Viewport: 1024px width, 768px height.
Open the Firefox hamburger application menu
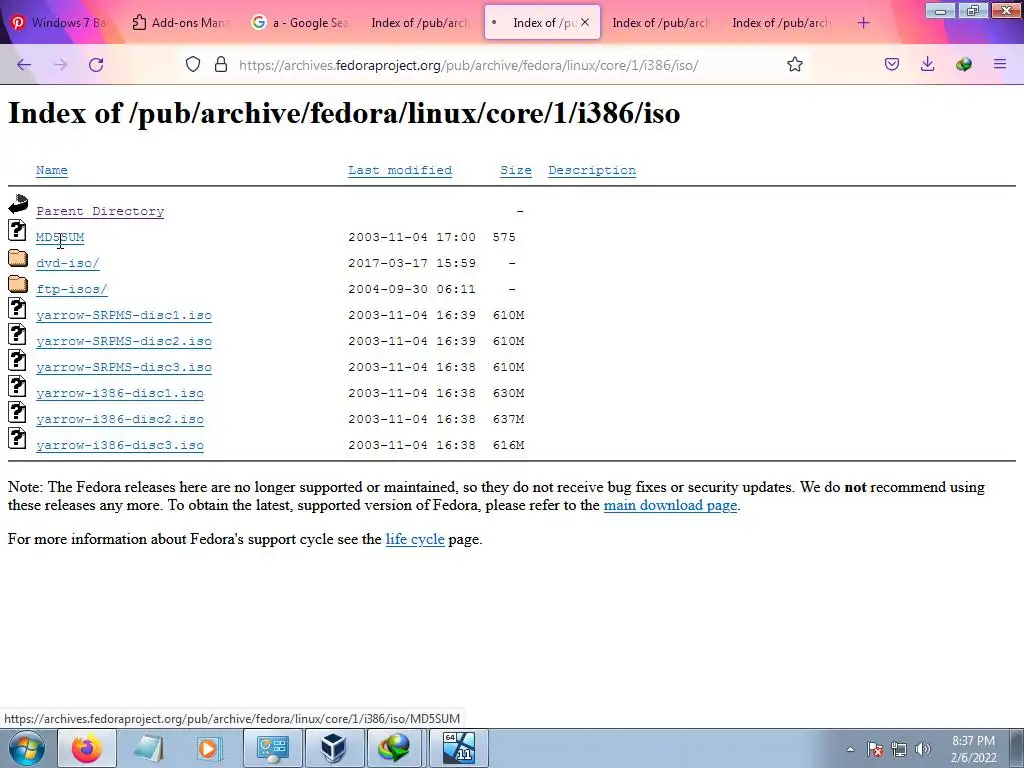(1000, 64)
